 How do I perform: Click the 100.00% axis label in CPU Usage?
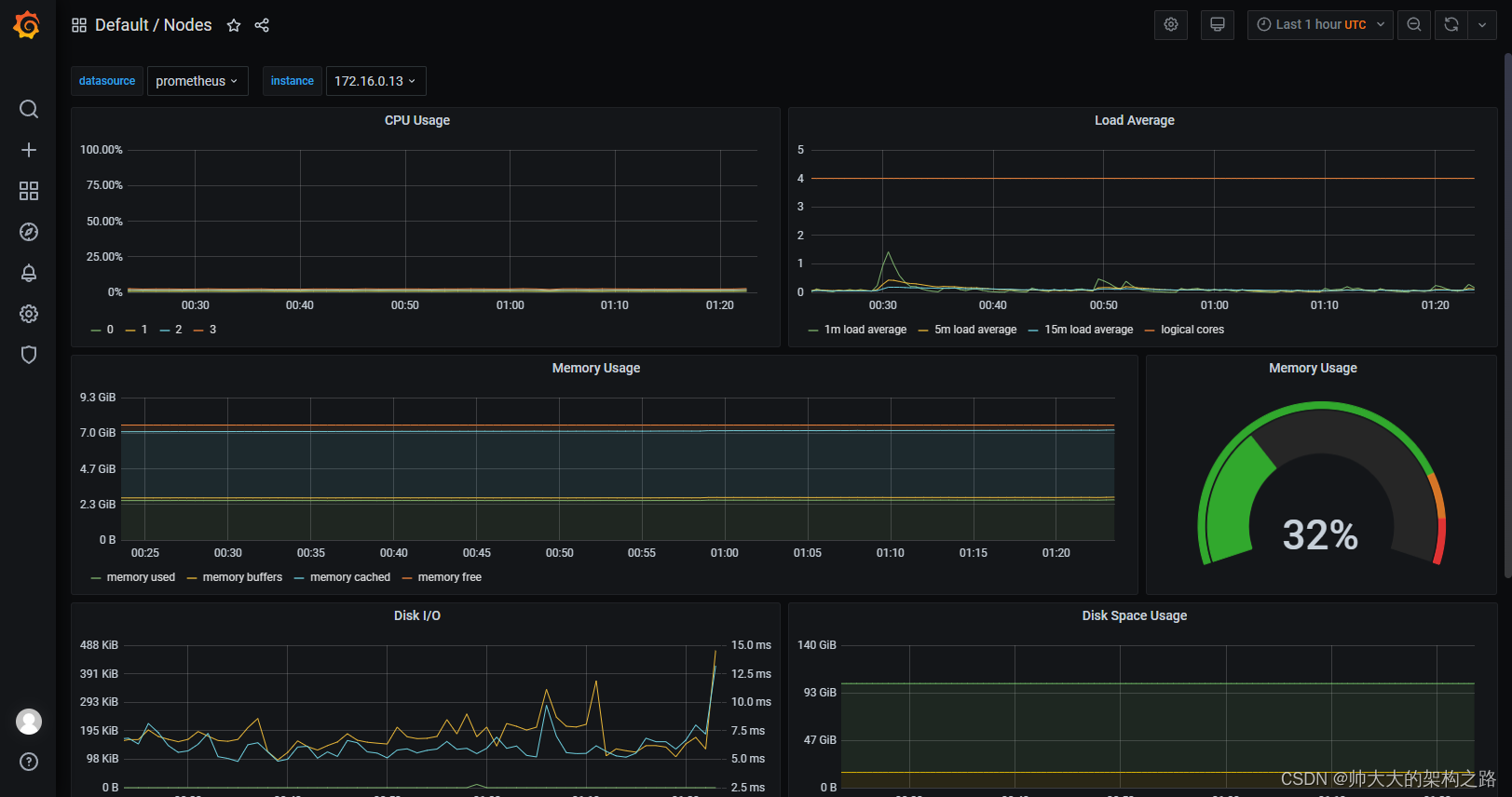[102, 150]
